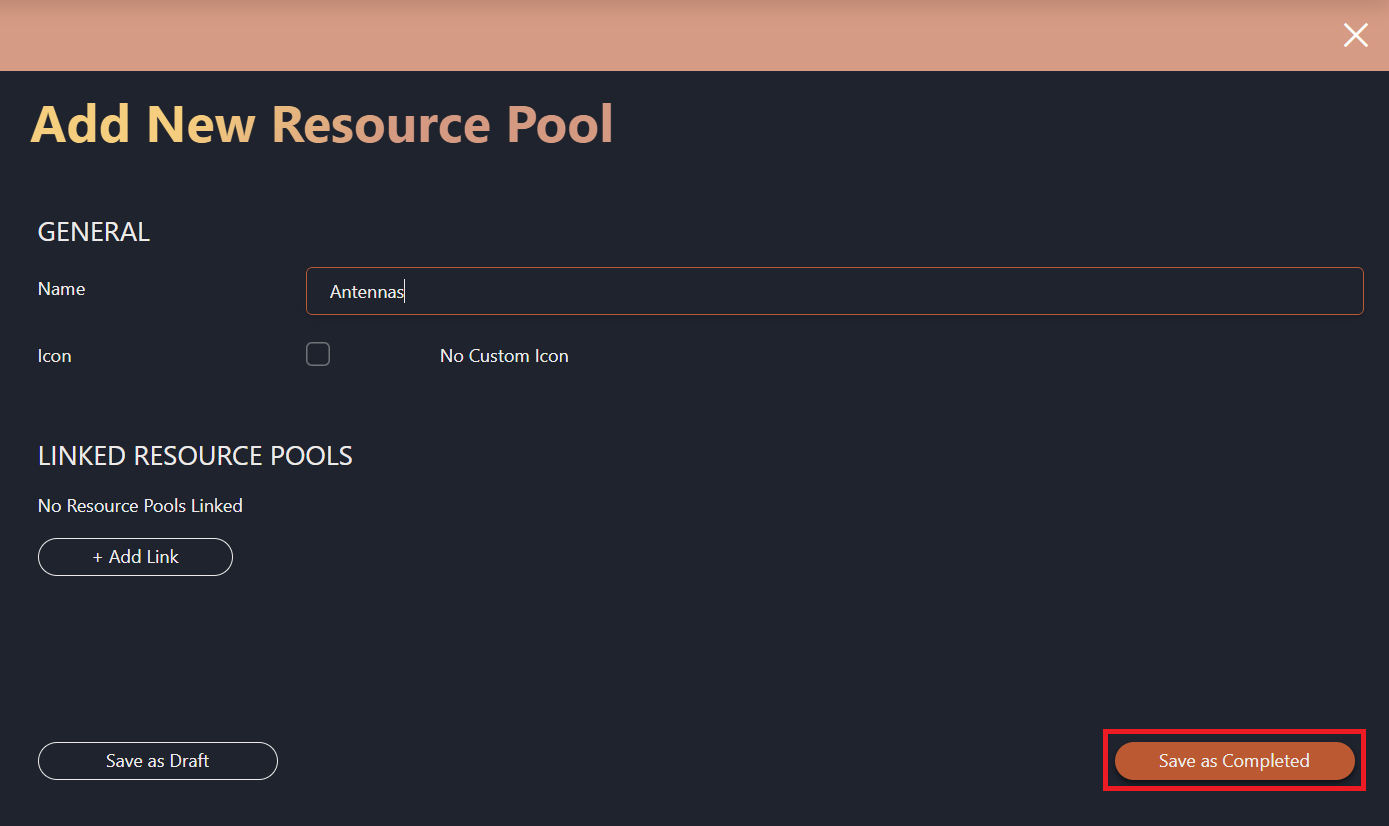Enable the custom Icon checkbox
The height and width of the screenshot is (826, 1389).
318,354
